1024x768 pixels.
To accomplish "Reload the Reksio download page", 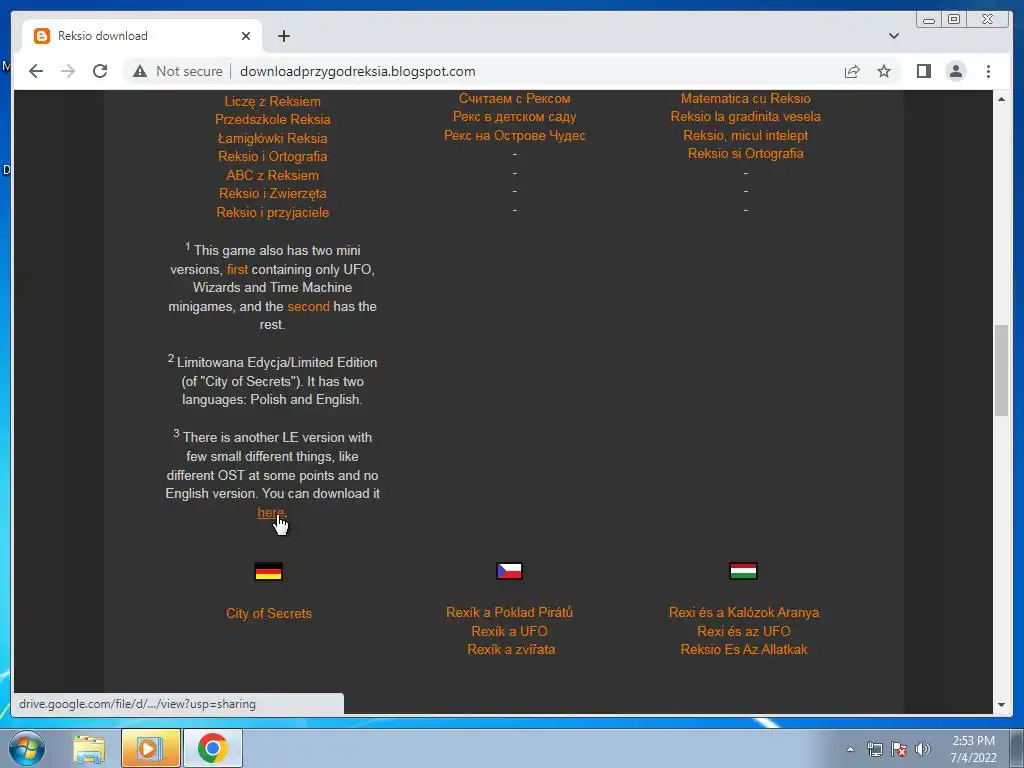I will coord(100,71).
